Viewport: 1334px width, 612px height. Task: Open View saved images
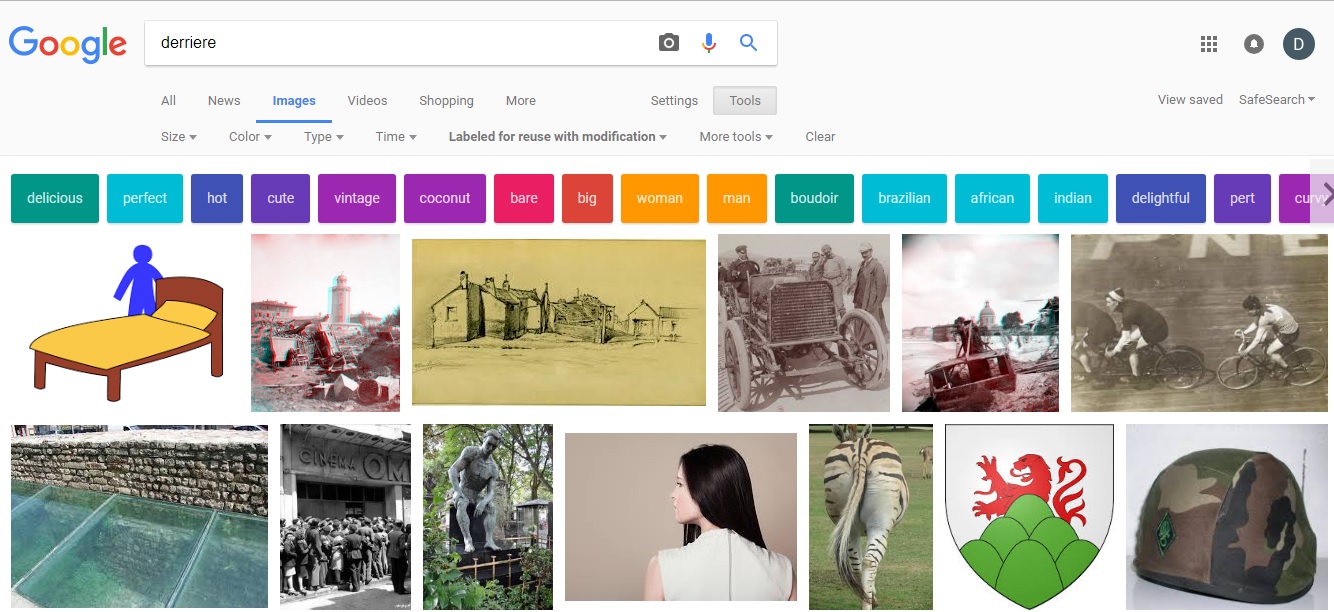click(1190, 100)
